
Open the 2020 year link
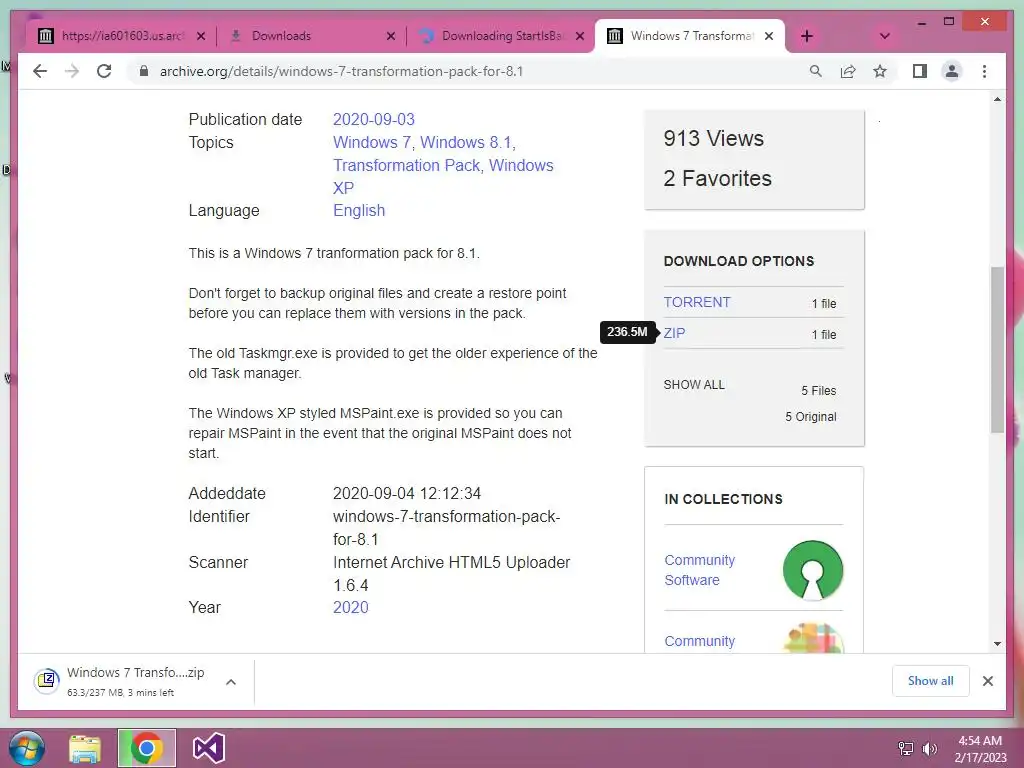coord(351,607)
